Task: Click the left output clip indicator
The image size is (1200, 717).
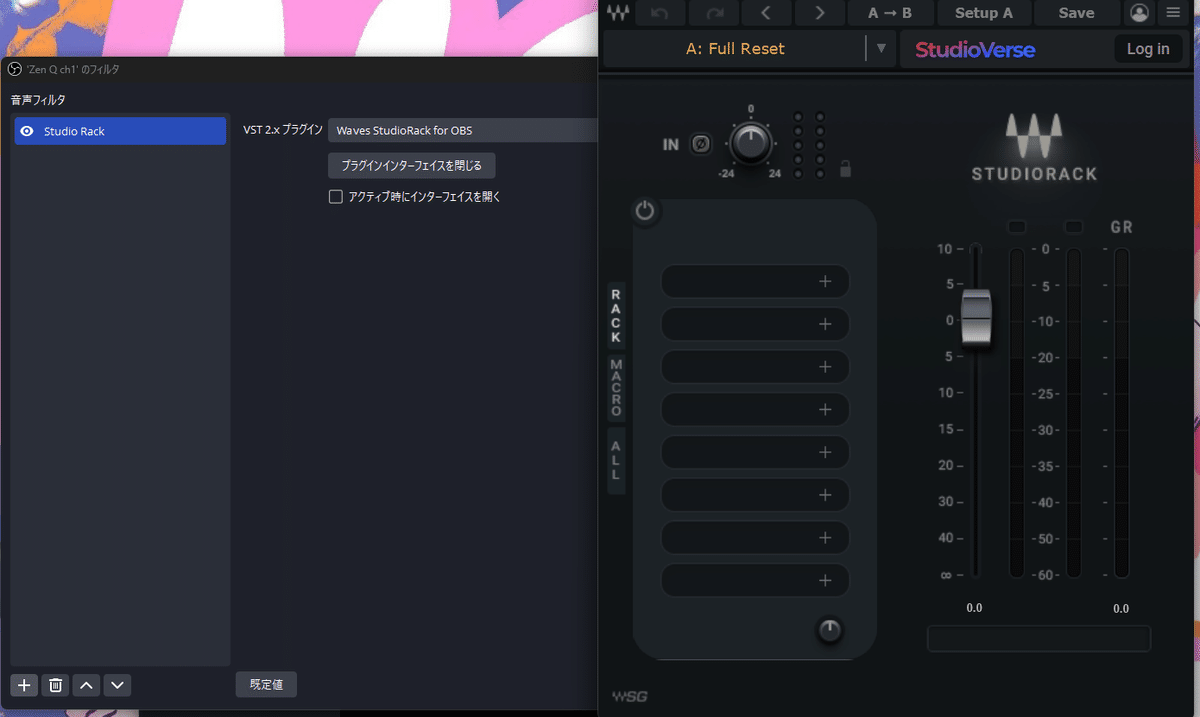Action: [1017, 227]
